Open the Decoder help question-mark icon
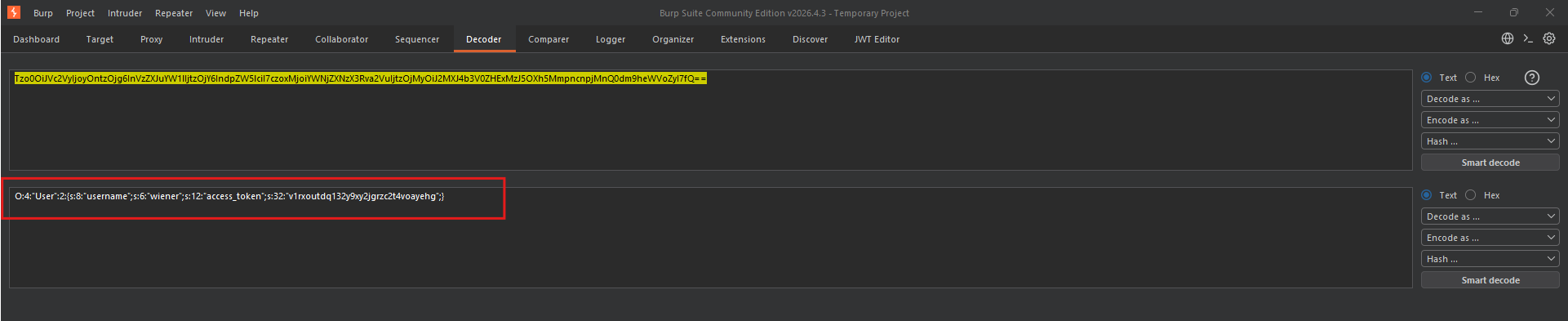 1532,78
